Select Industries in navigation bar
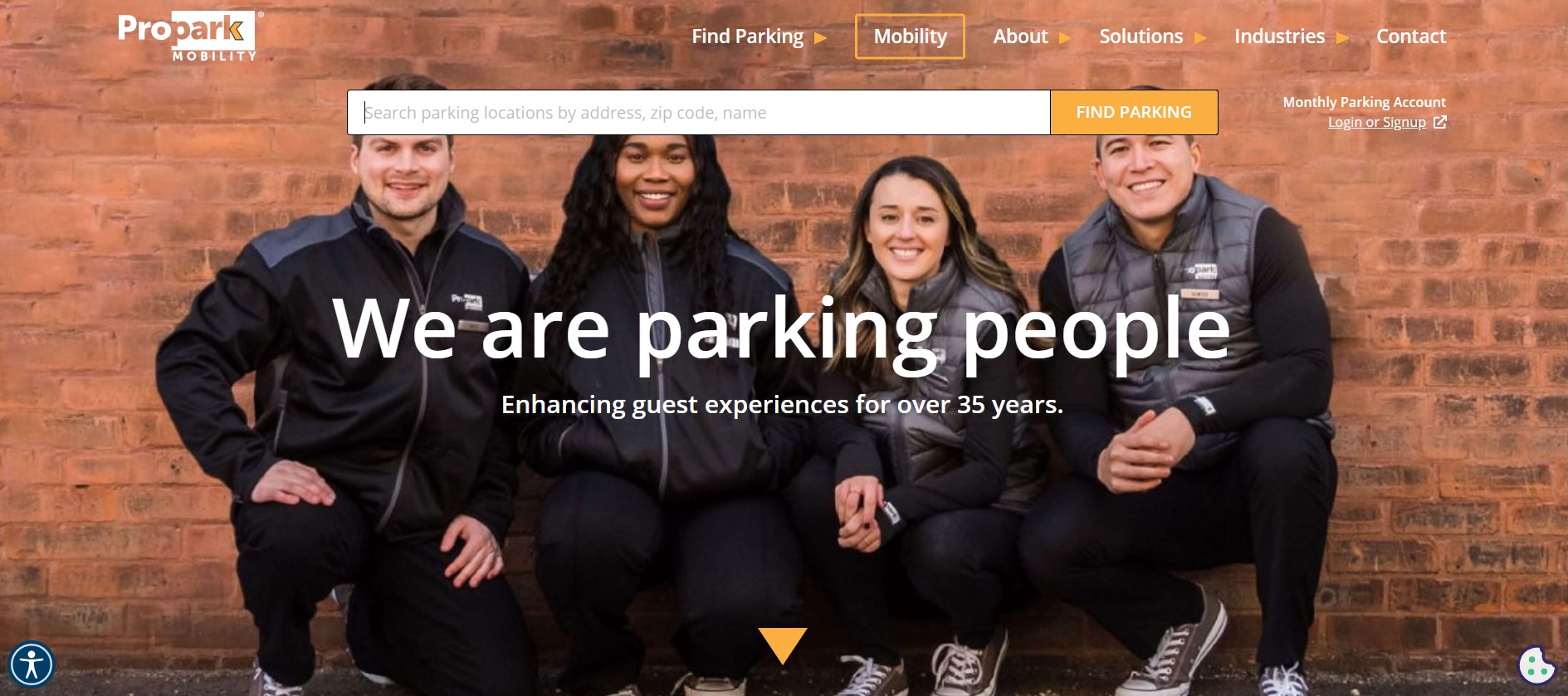Screen dimensions: 1568x696 pos(1279,37)
